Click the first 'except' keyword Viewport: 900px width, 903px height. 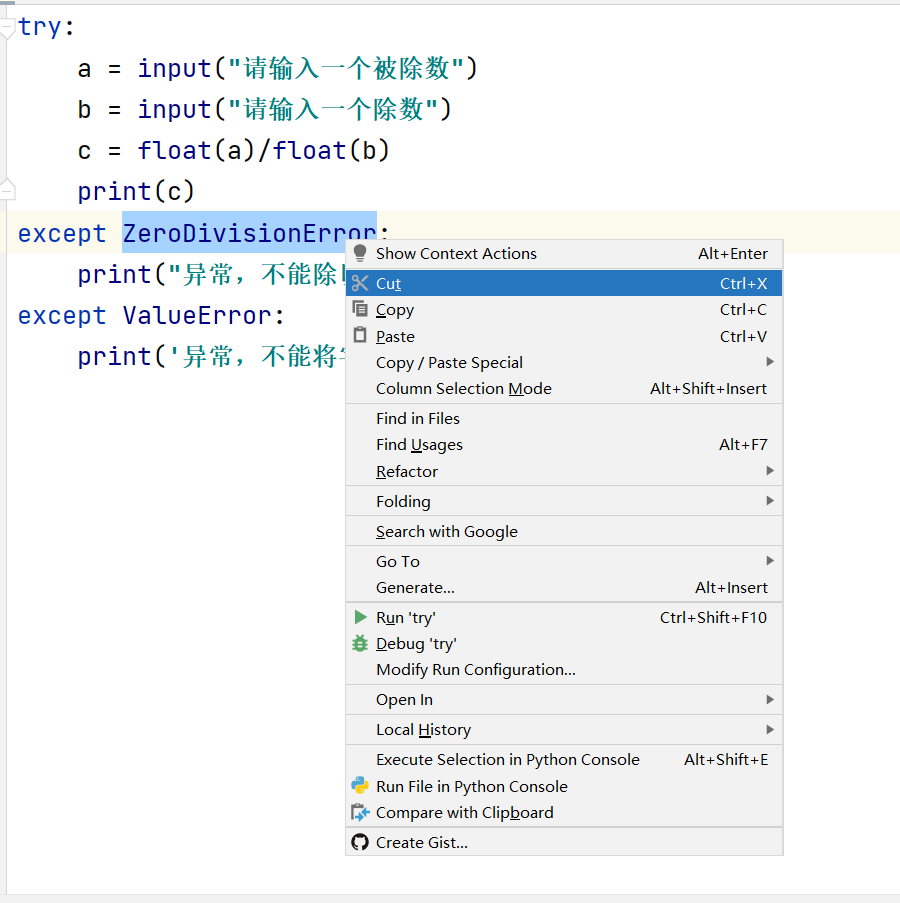point(62,233)
